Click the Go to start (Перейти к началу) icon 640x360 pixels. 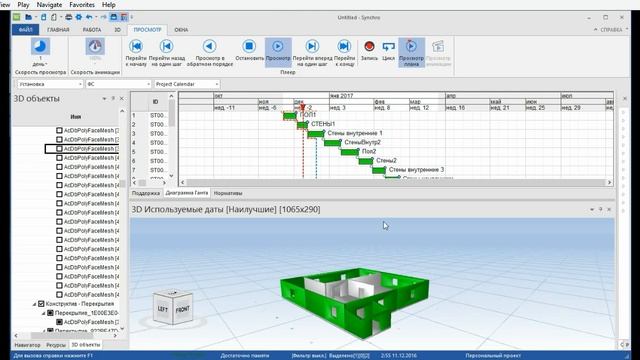pos(136,46)
